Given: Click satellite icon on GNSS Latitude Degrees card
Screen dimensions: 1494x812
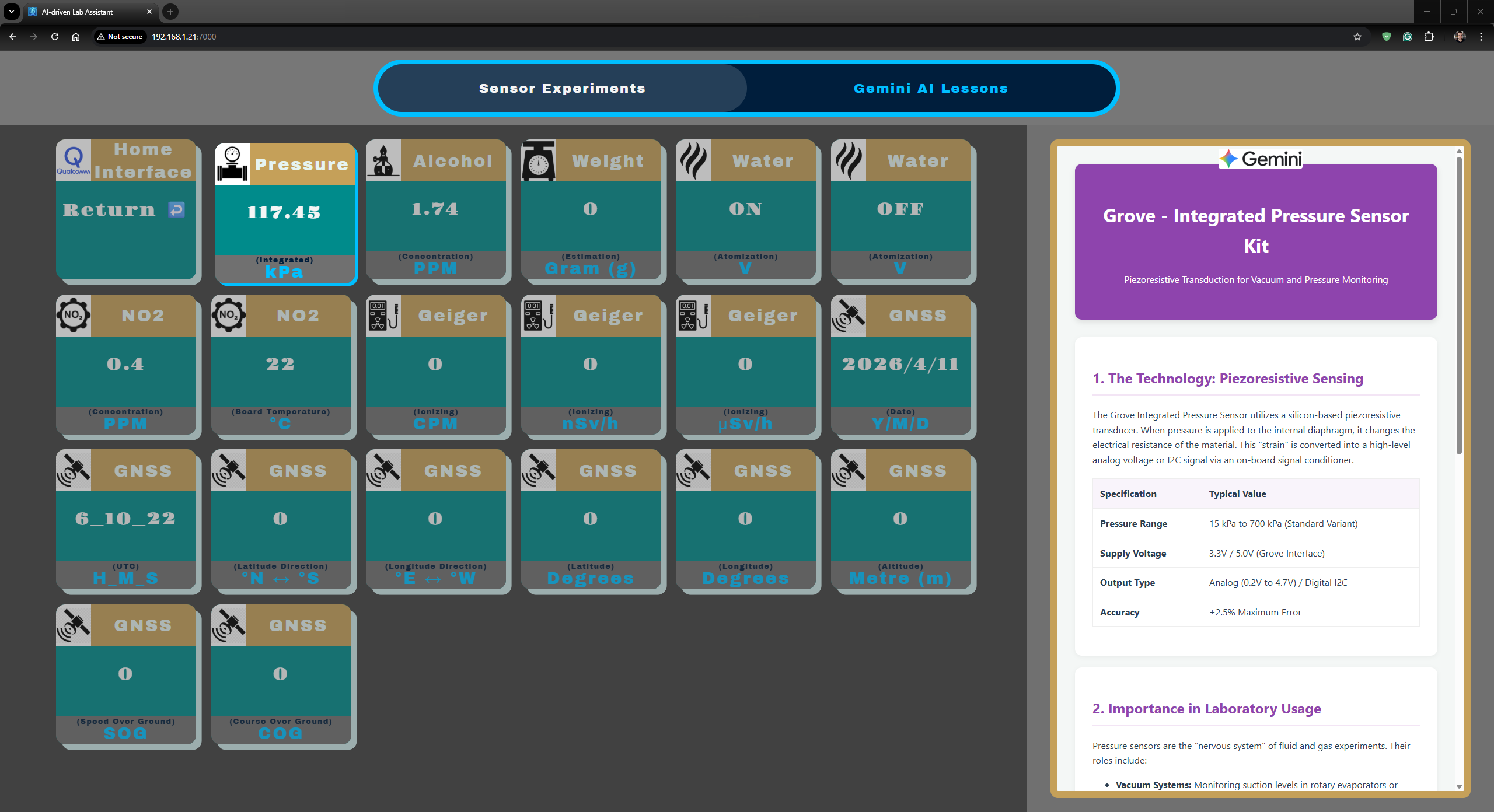Looking at the screenshot, I should [x=539, y=470].
